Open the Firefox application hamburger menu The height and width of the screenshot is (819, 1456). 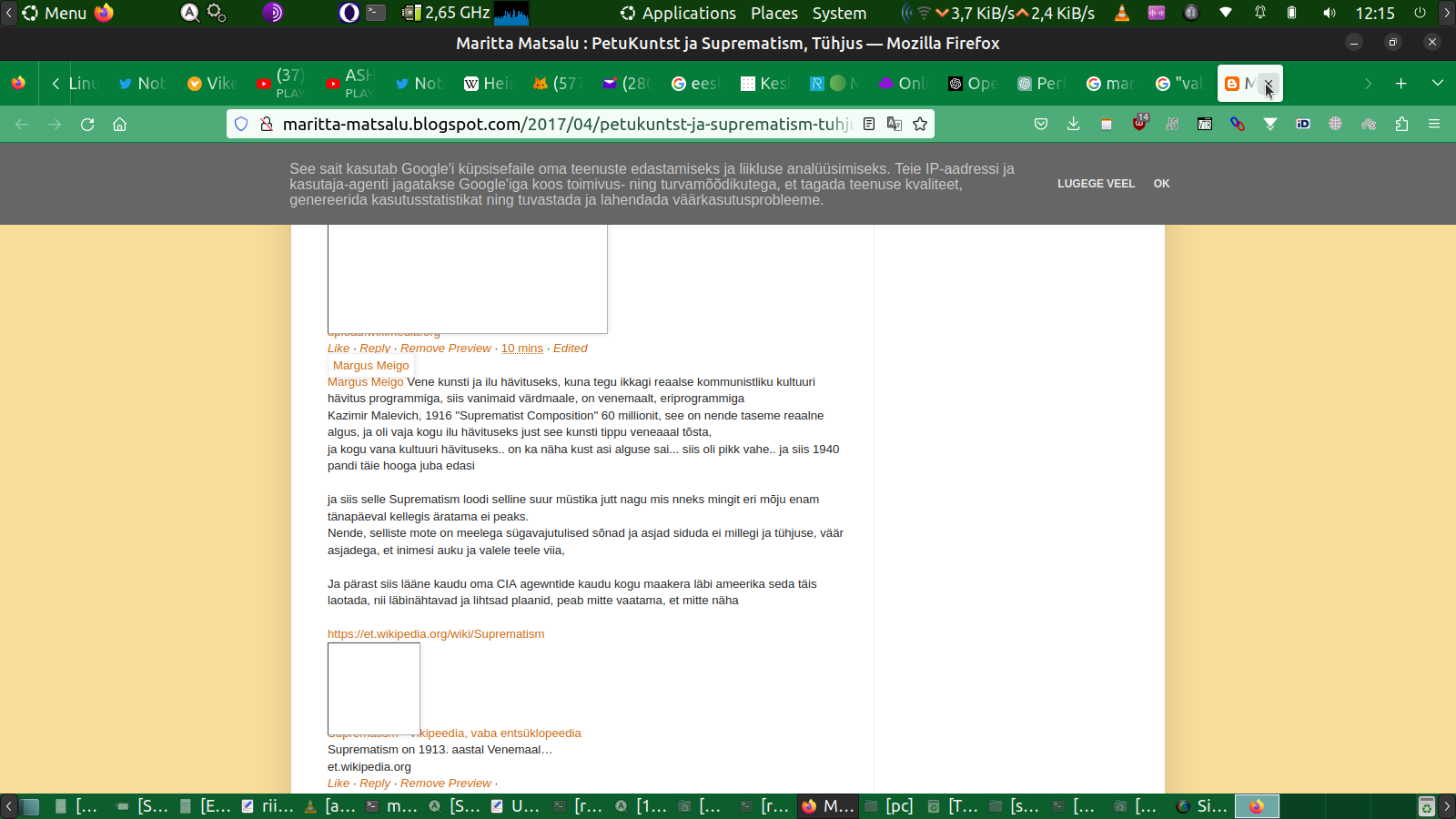tap(1434, 124)
